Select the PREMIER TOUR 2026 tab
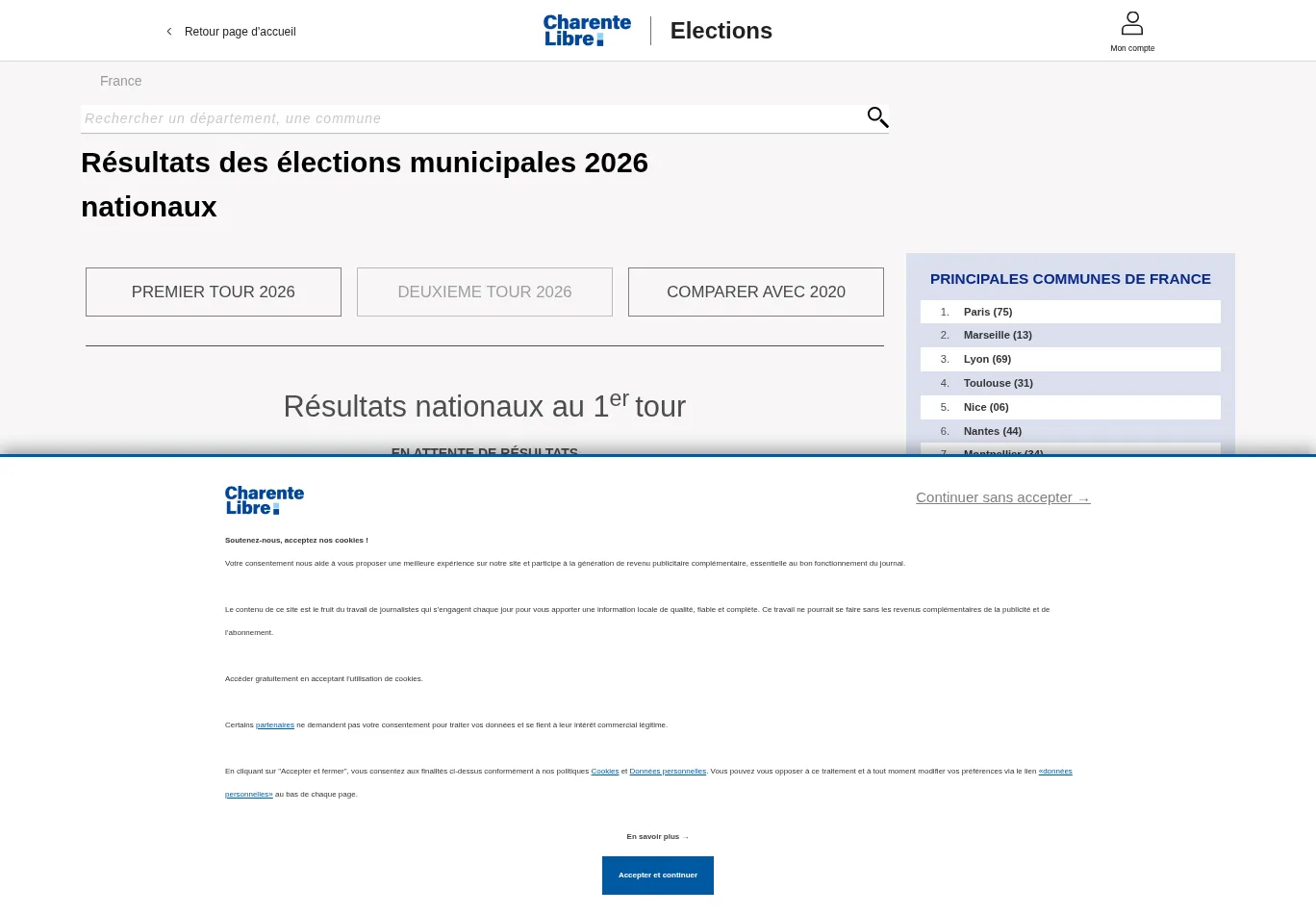 (214, 292)
